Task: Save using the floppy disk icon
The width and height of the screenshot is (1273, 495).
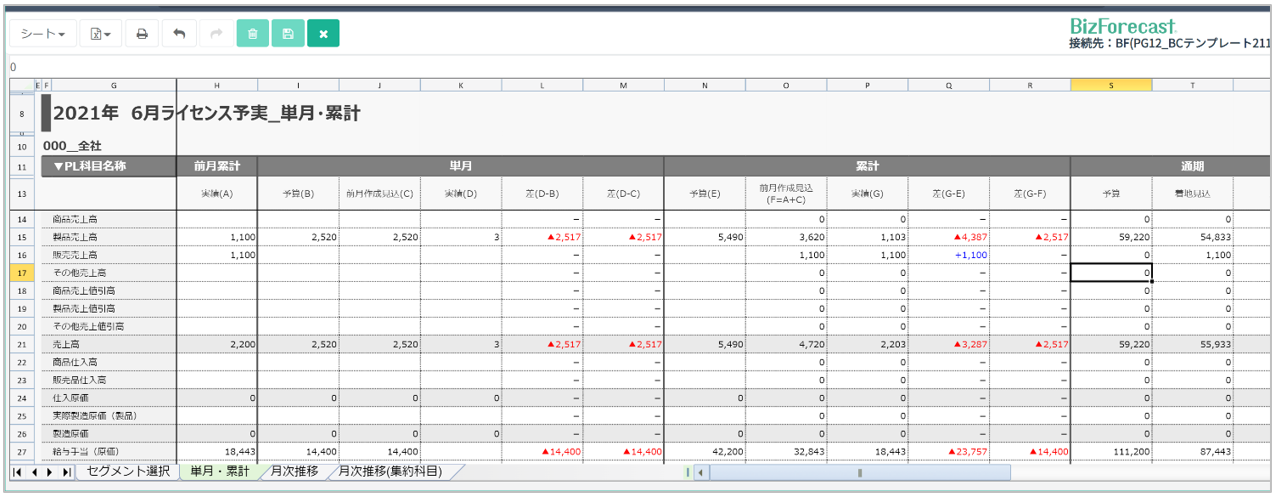Action: pos(288,34)
